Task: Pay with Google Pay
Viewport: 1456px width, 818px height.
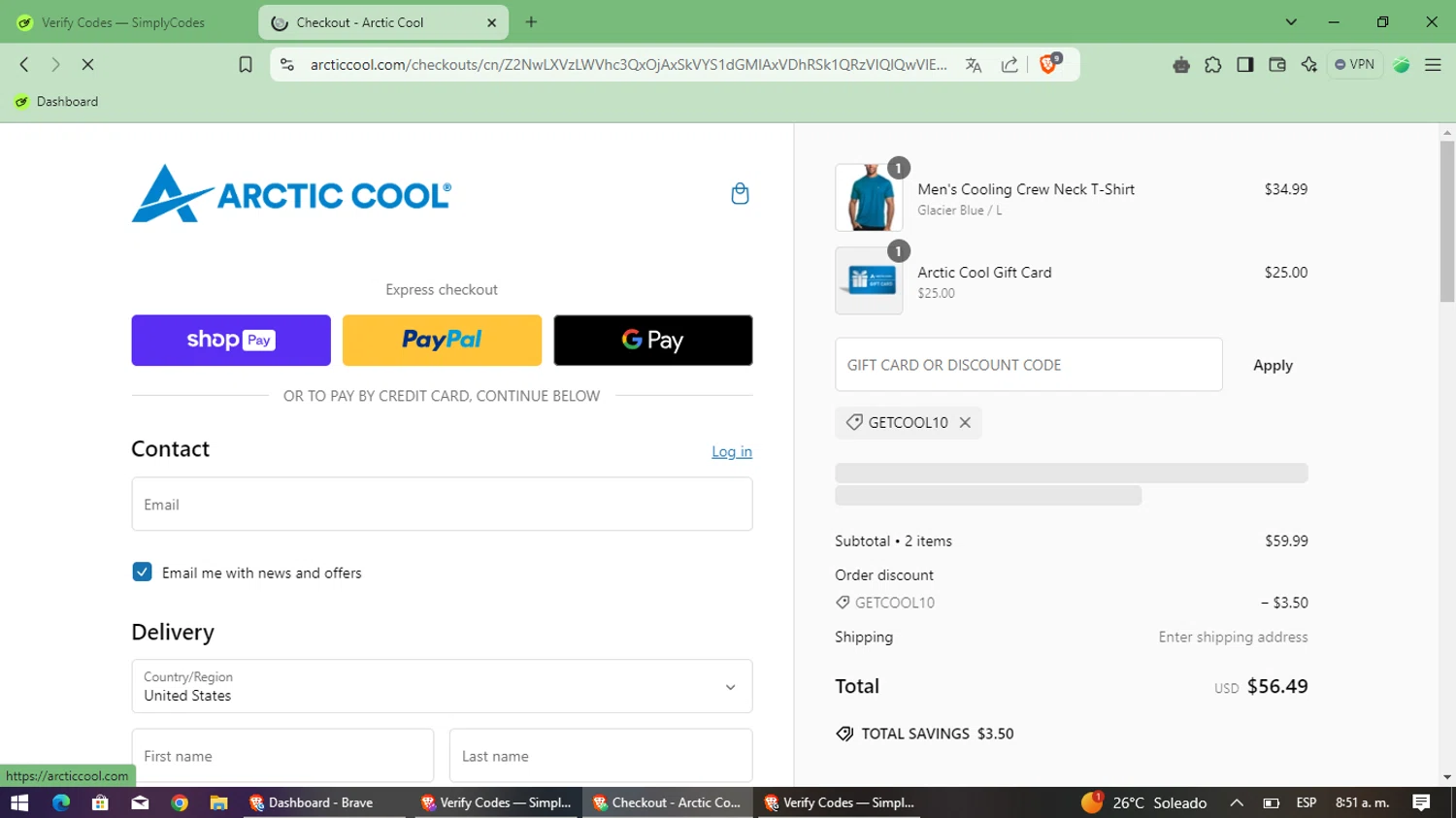Action: pos(653,340)
